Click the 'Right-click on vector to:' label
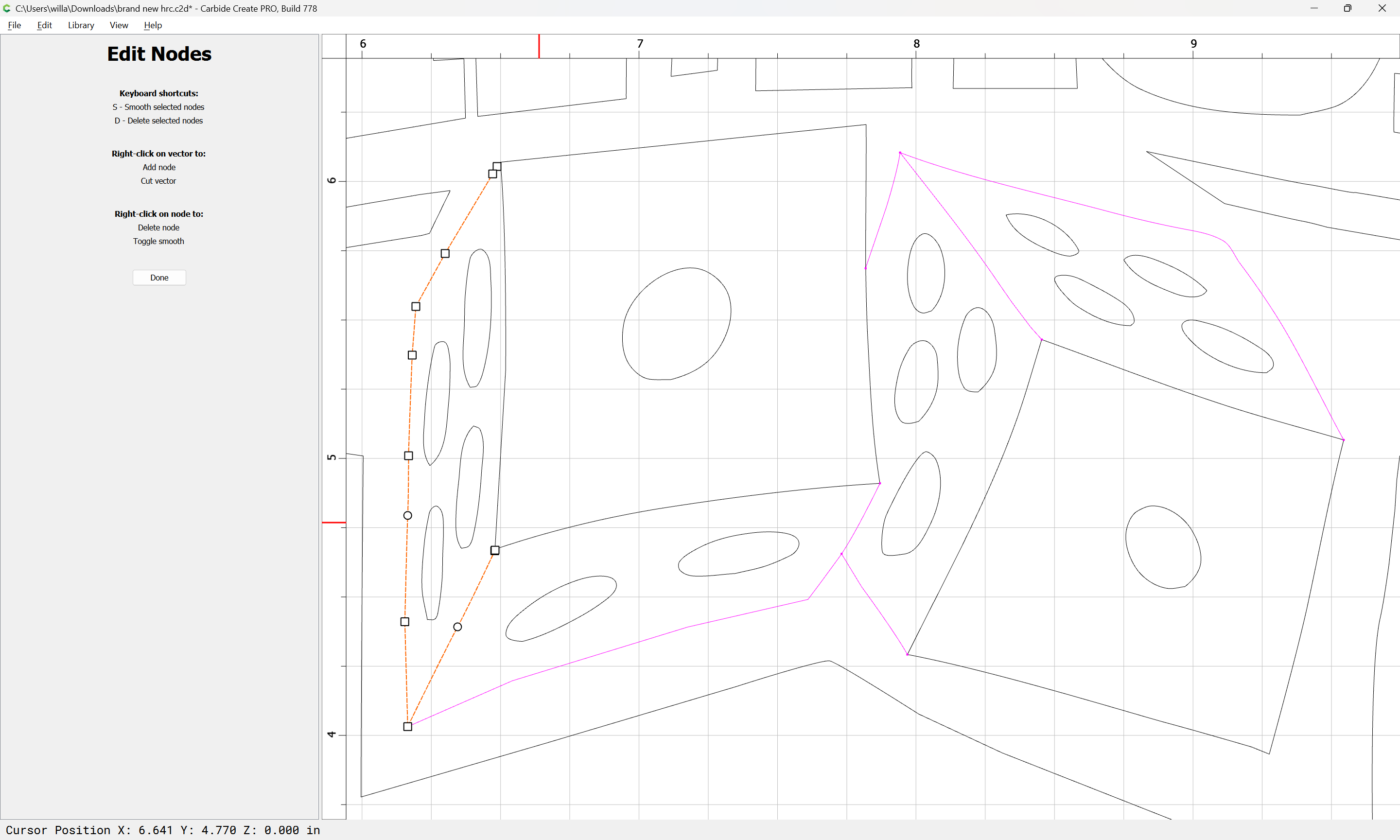Image resolution: width=1400 pixels, height=840 pixels. (158, 154)
